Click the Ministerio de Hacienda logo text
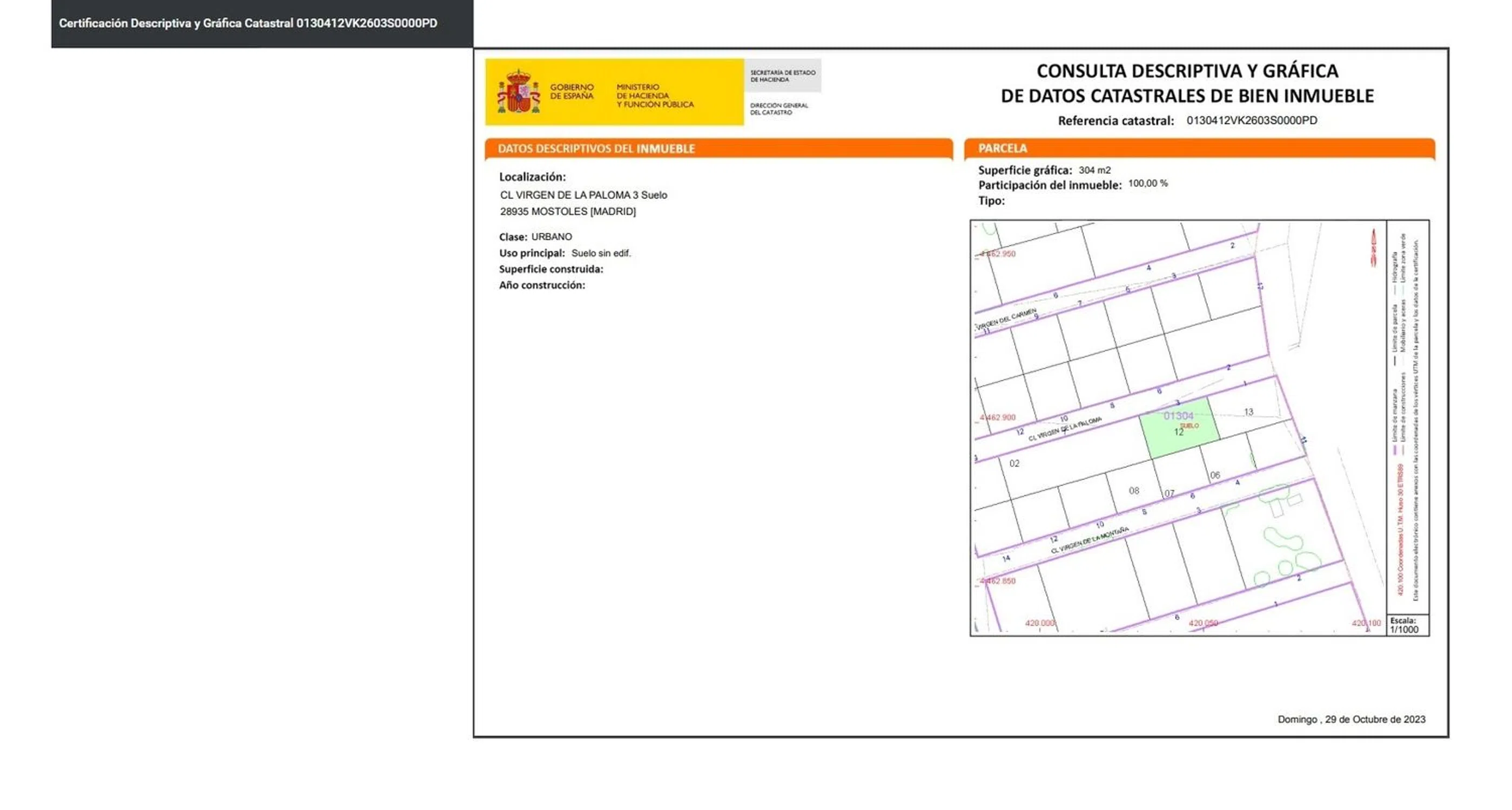This screenshot has width=1512, height=810. click(x=655, y=96)
